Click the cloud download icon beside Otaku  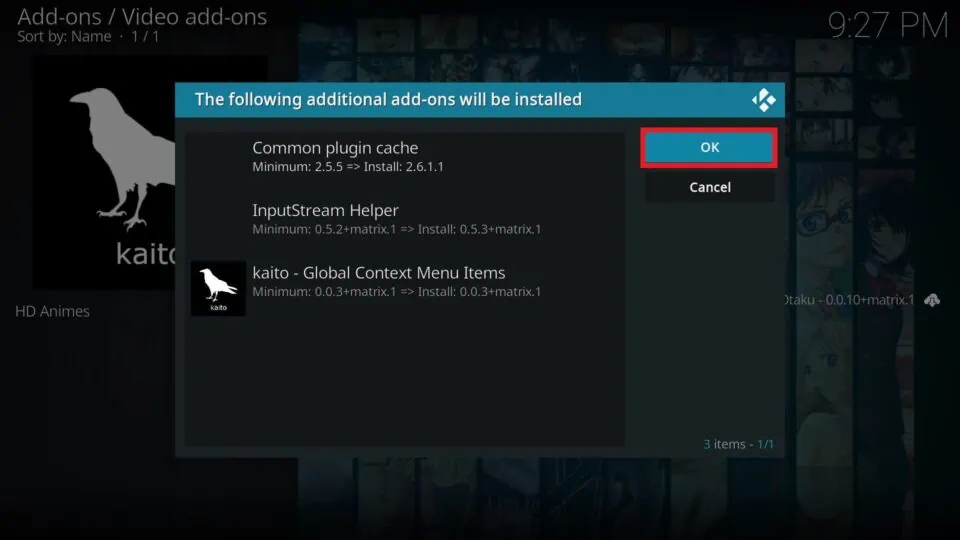(x=932, y=300)
